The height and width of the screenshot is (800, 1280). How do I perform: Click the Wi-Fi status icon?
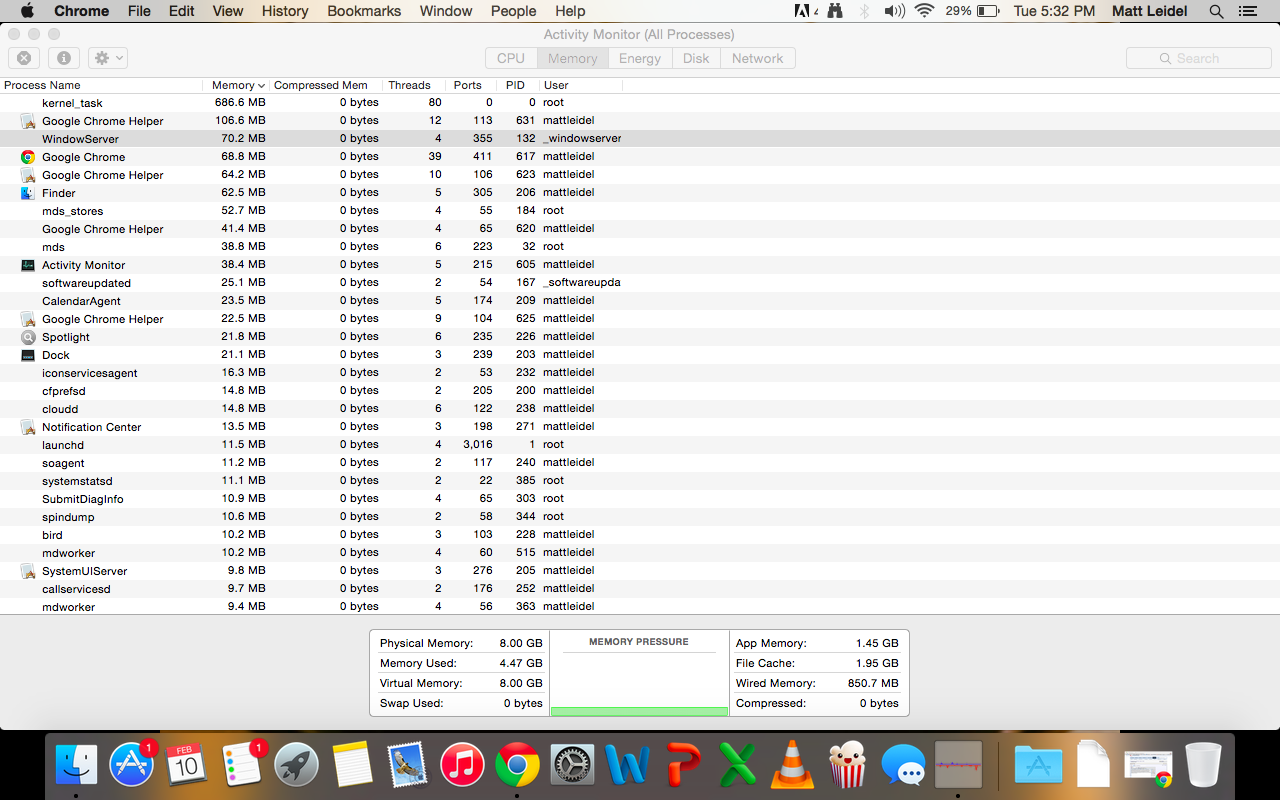[x=924, y=11]
